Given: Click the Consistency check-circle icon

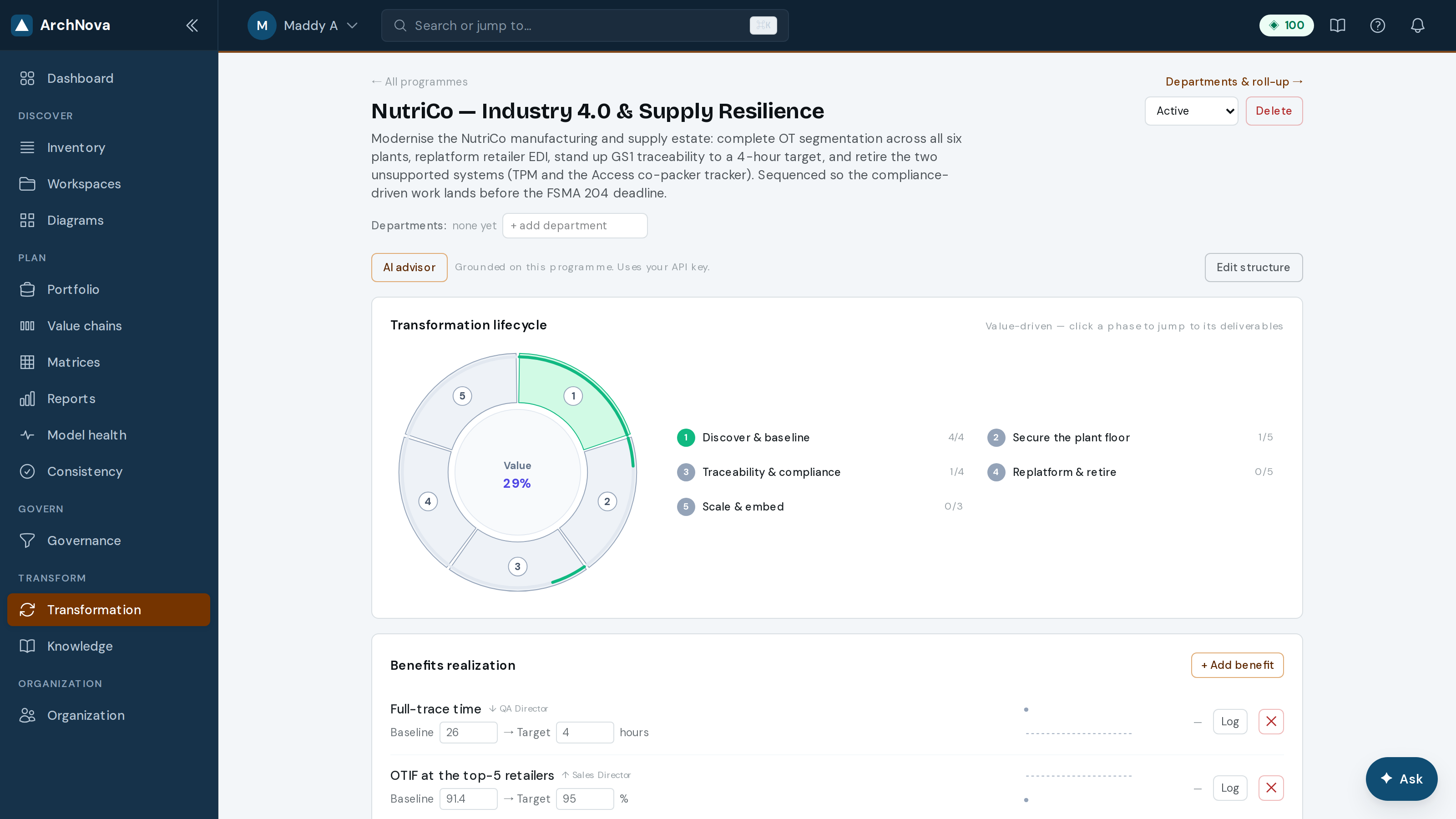Looking at the screenshot, I should (x=27, y=471).
